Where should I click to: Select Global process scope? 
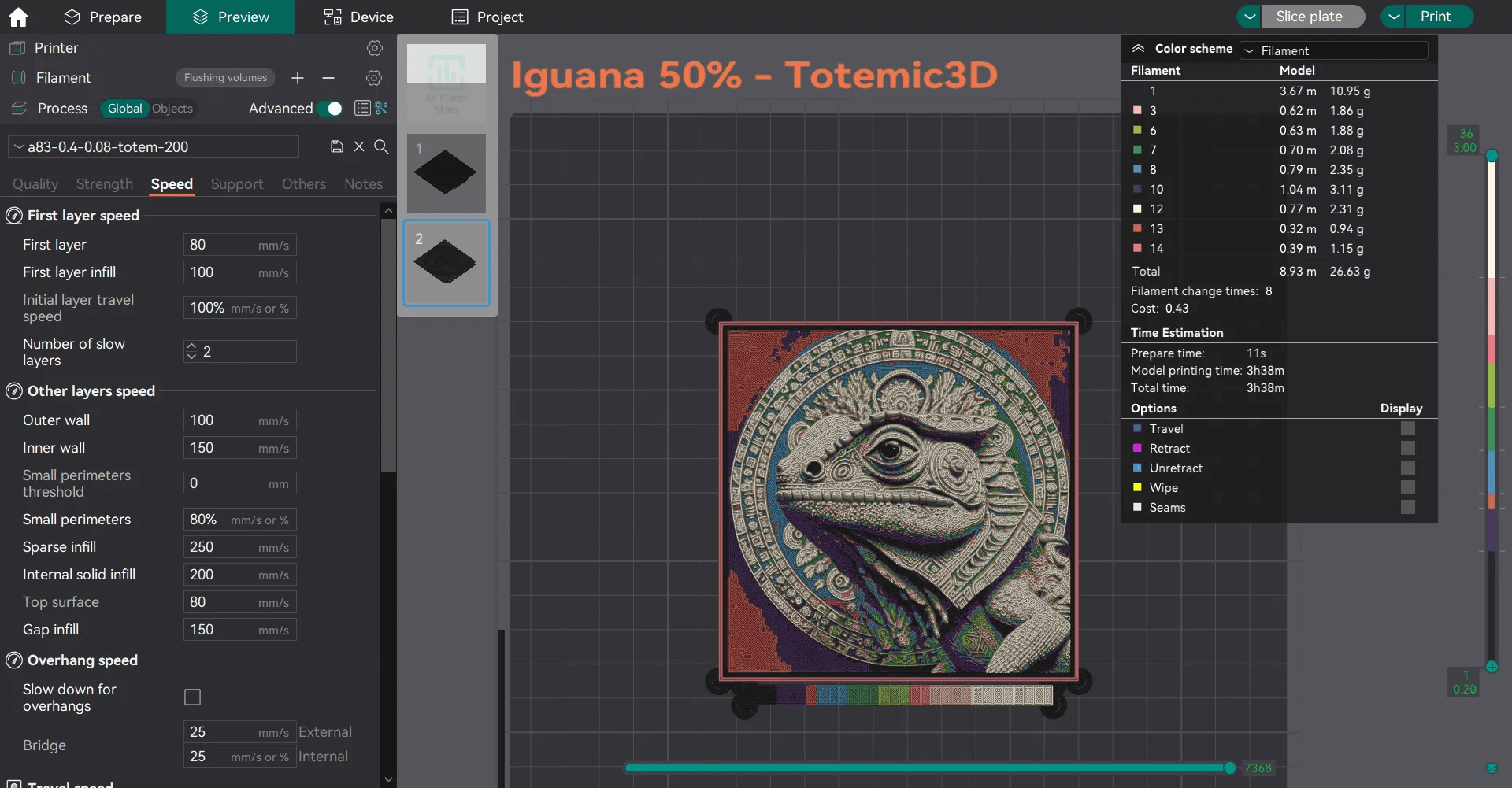pyautogui.click(x=124, y=109)
